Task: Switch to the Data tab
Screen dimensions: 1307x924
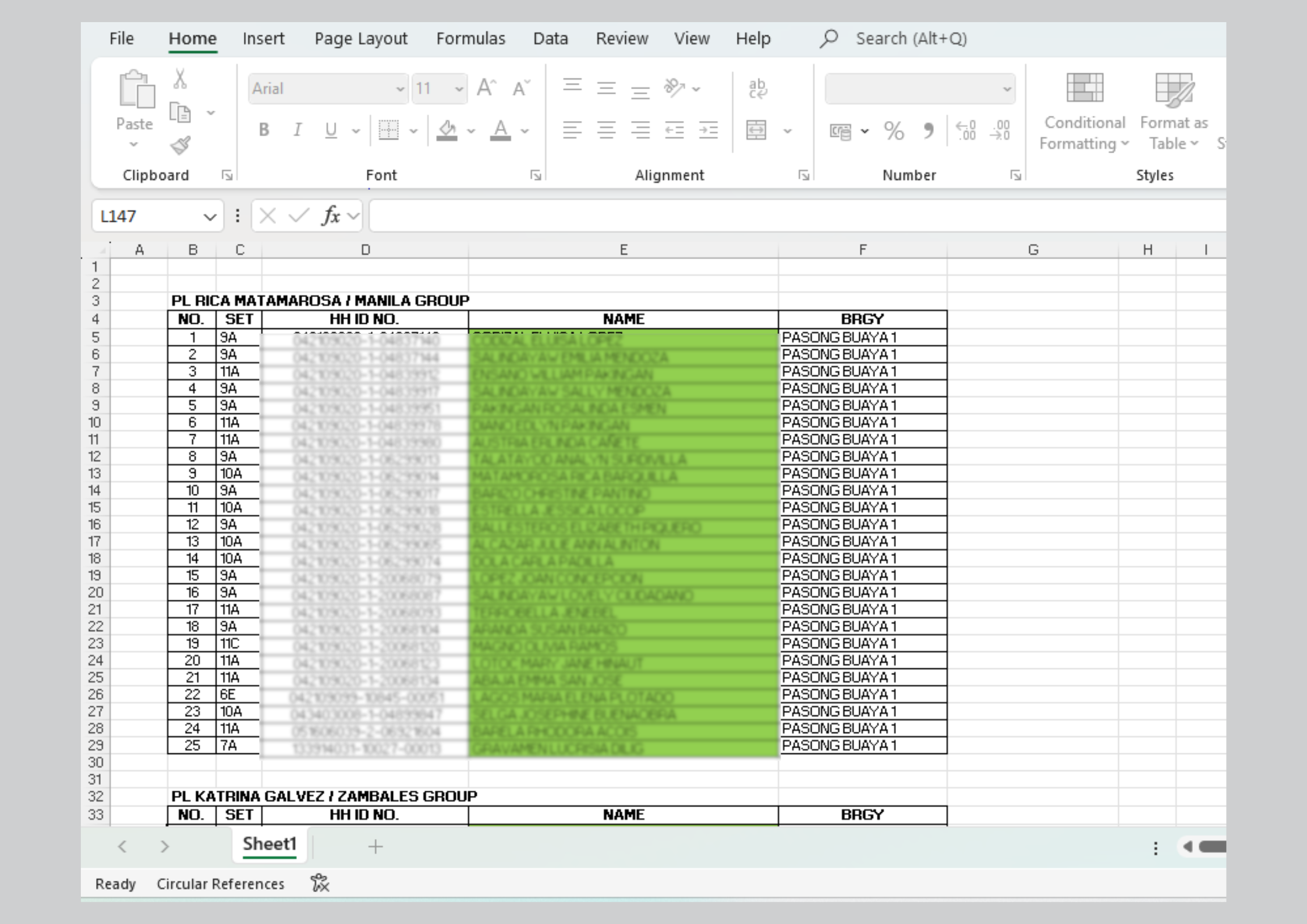Action: (550, 38)
